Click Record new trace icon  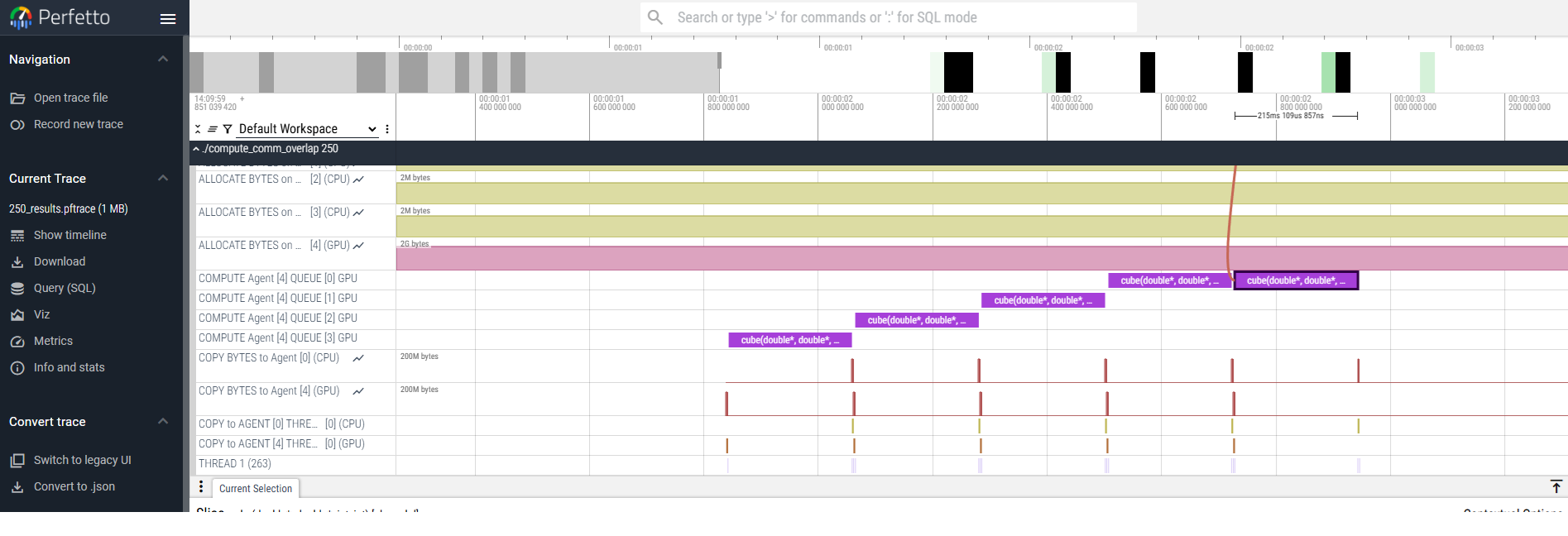[x=17, y=125]
